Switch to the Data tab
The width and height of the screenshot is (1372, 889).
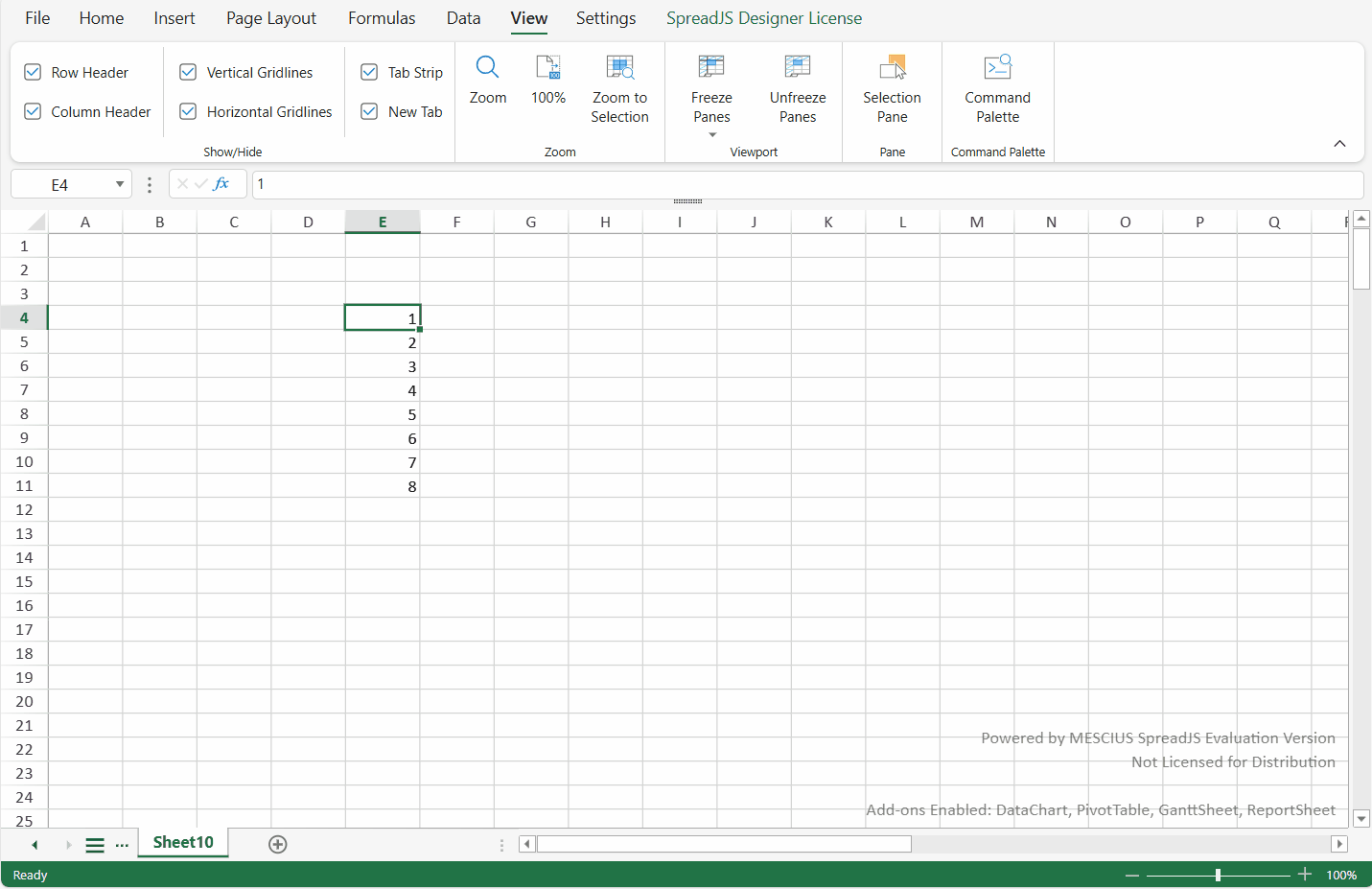click(463, 18)
